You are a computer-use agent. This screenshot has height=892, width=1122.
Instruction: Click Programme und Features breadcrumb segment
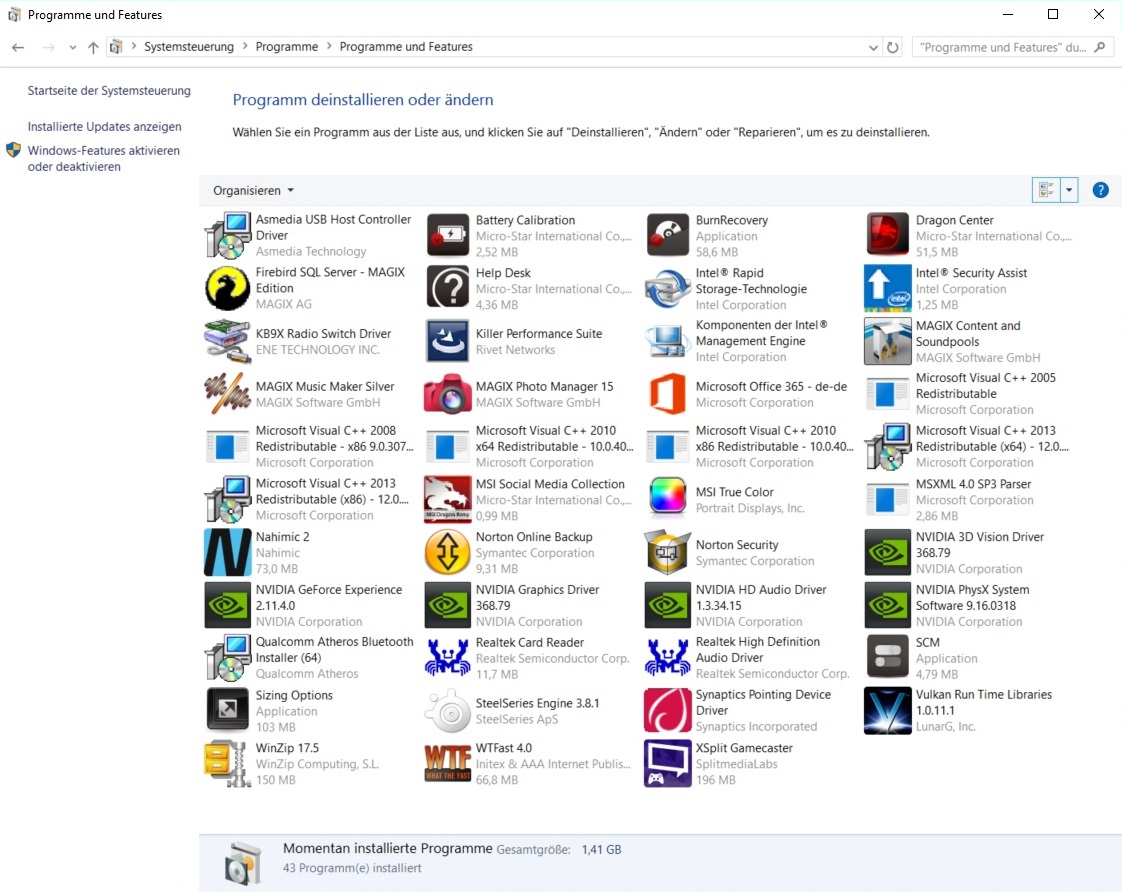point(406,46)
